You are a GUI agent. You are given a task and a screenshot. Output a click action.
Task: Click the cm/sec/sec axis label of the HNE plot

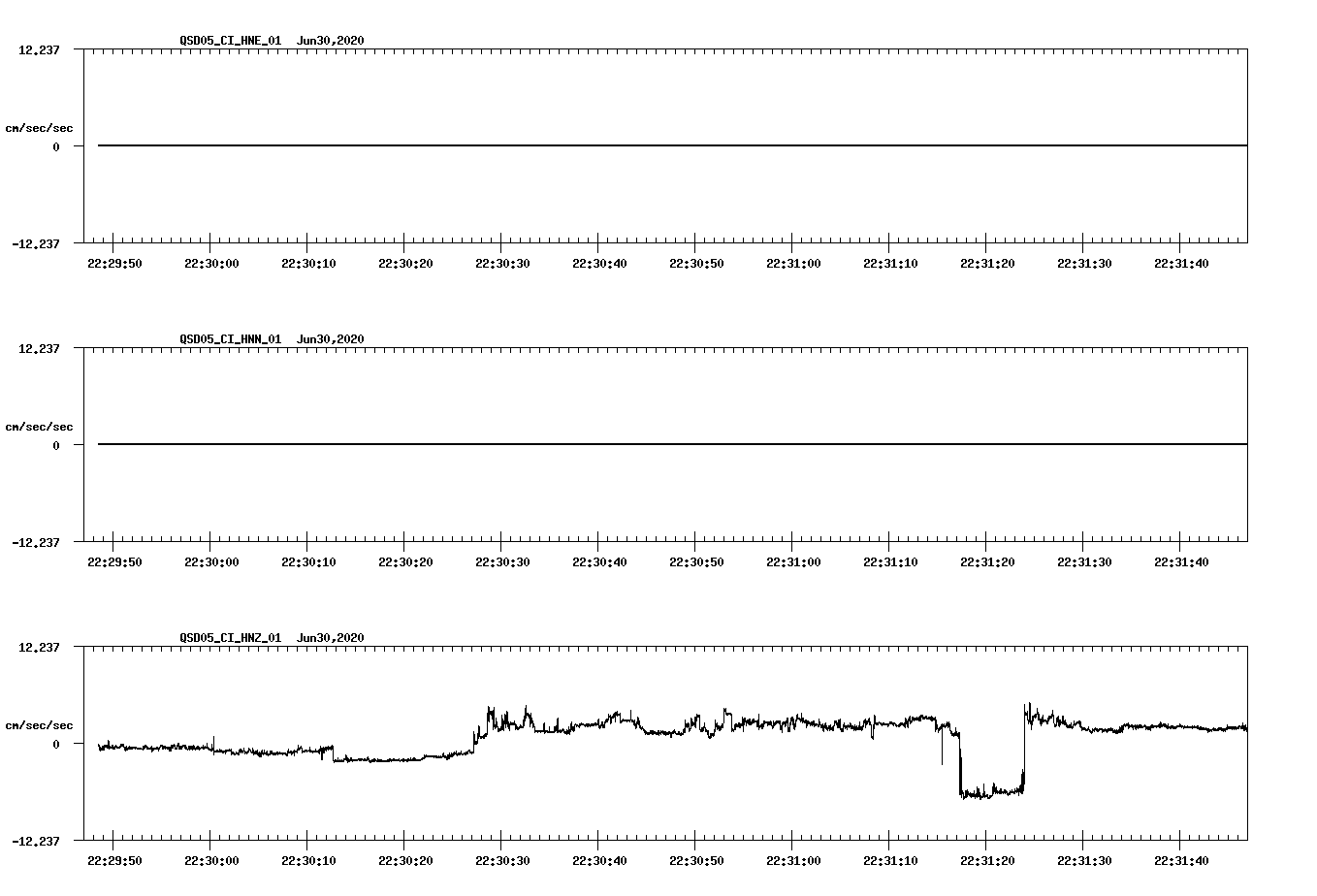(x=39, y=128)
